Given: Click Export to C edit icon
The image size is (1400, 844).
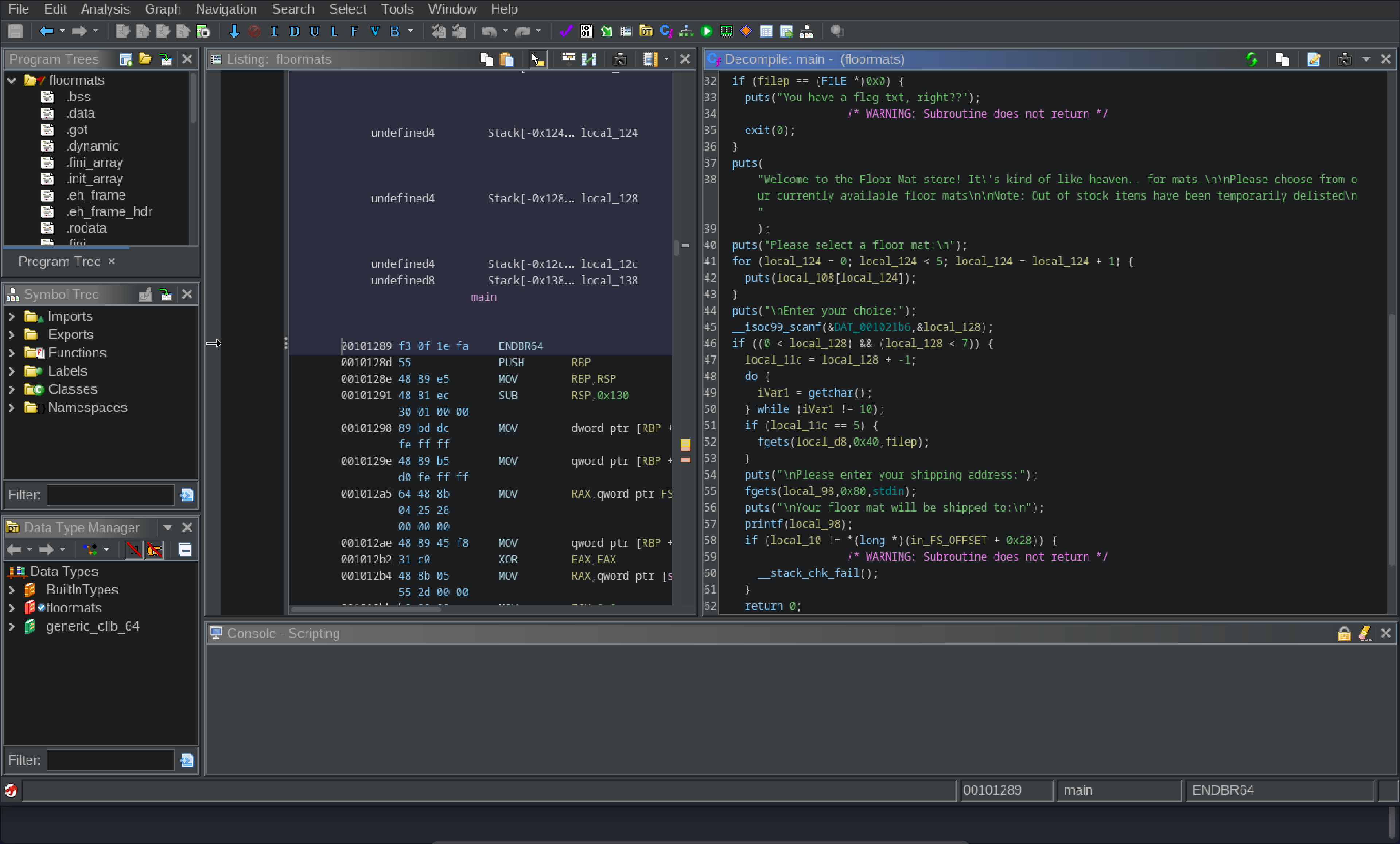Looking at the screenshot, I should [1314, 59].
